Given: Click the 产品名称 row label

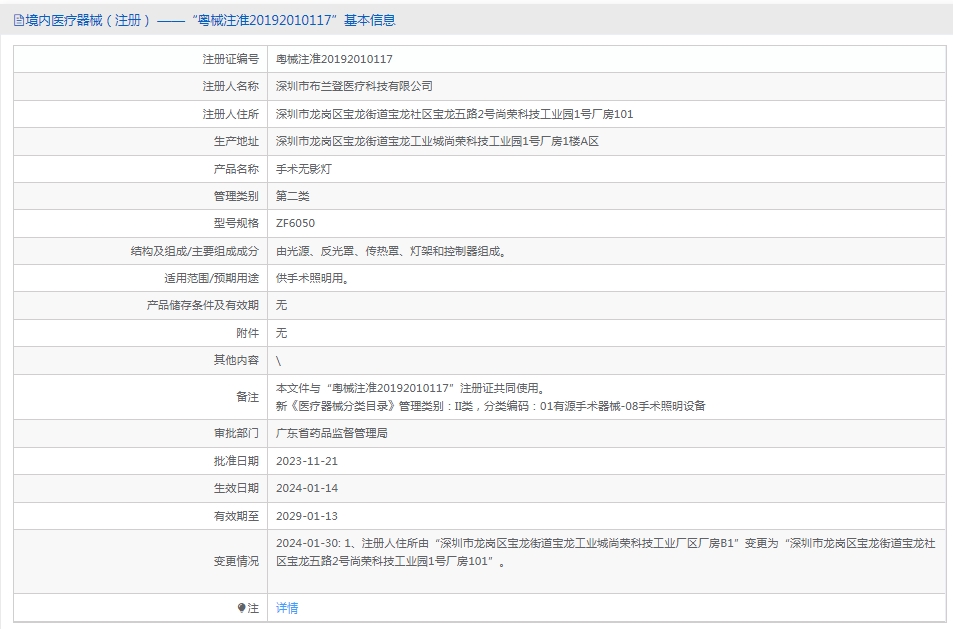Looking at the screenshot, I should click(236, 169).
